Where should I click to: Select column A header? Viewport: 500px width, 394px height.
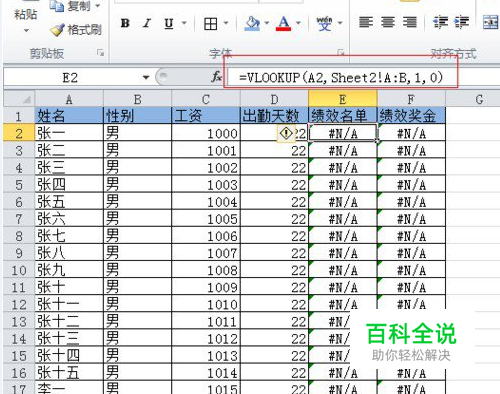pos(69,99)
